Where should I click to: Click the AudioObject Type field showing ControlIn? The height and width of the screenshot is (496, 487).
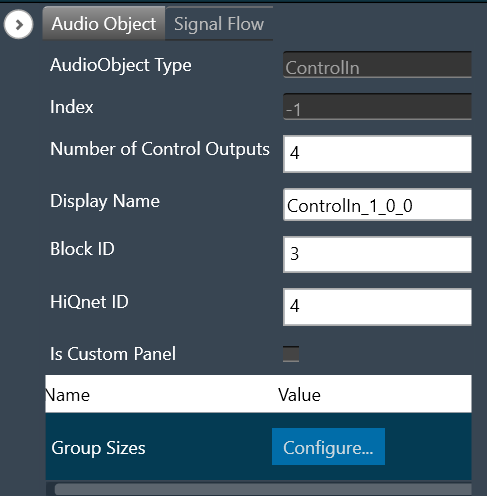tap(377, 65)
